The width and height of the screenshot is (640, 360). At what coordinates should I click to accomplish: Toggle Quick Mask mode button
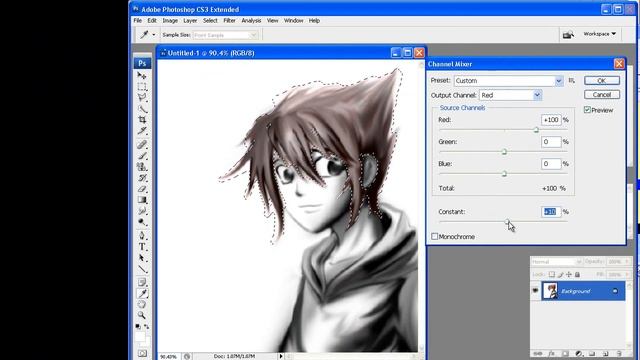(x=142, y=353)
